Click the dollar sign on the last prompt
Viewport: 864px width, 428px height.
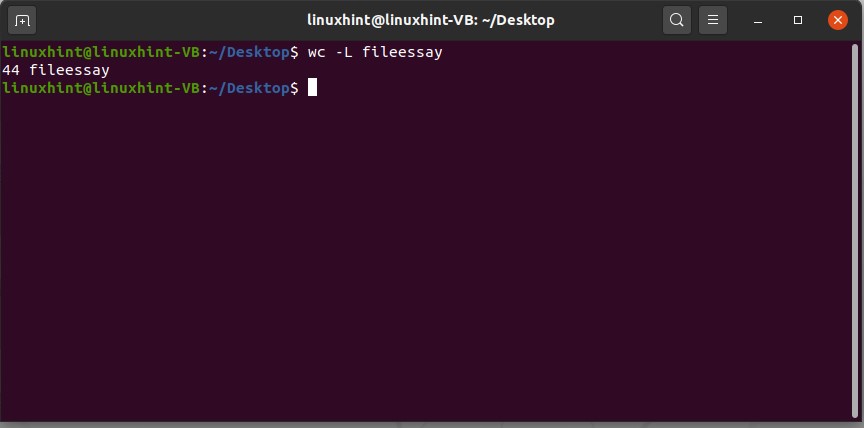(x=294, y=88)
